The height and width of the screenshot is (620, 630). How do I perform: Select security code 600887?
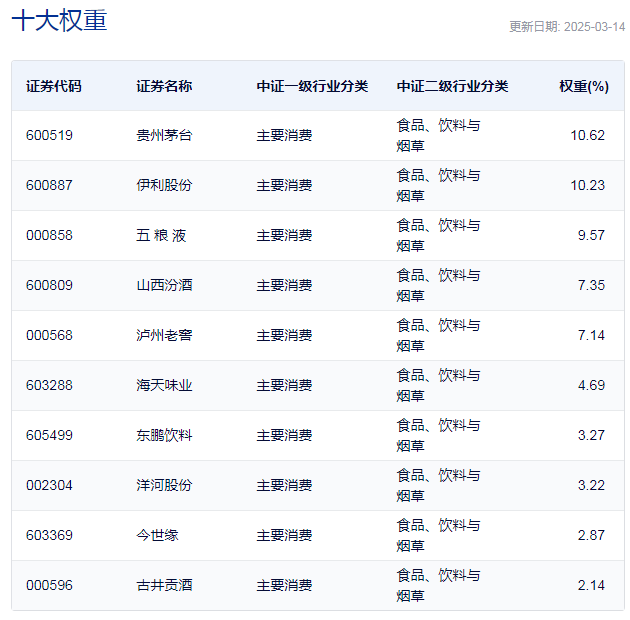pyautogui.click(x=49, y=185)
